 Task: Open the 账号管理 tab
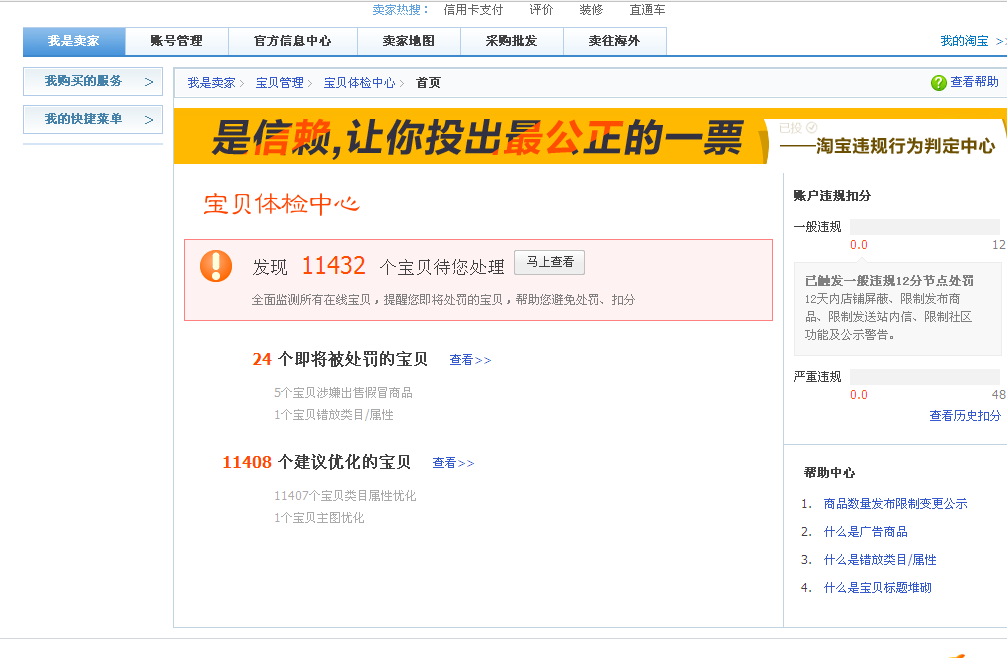coord(177,41)
